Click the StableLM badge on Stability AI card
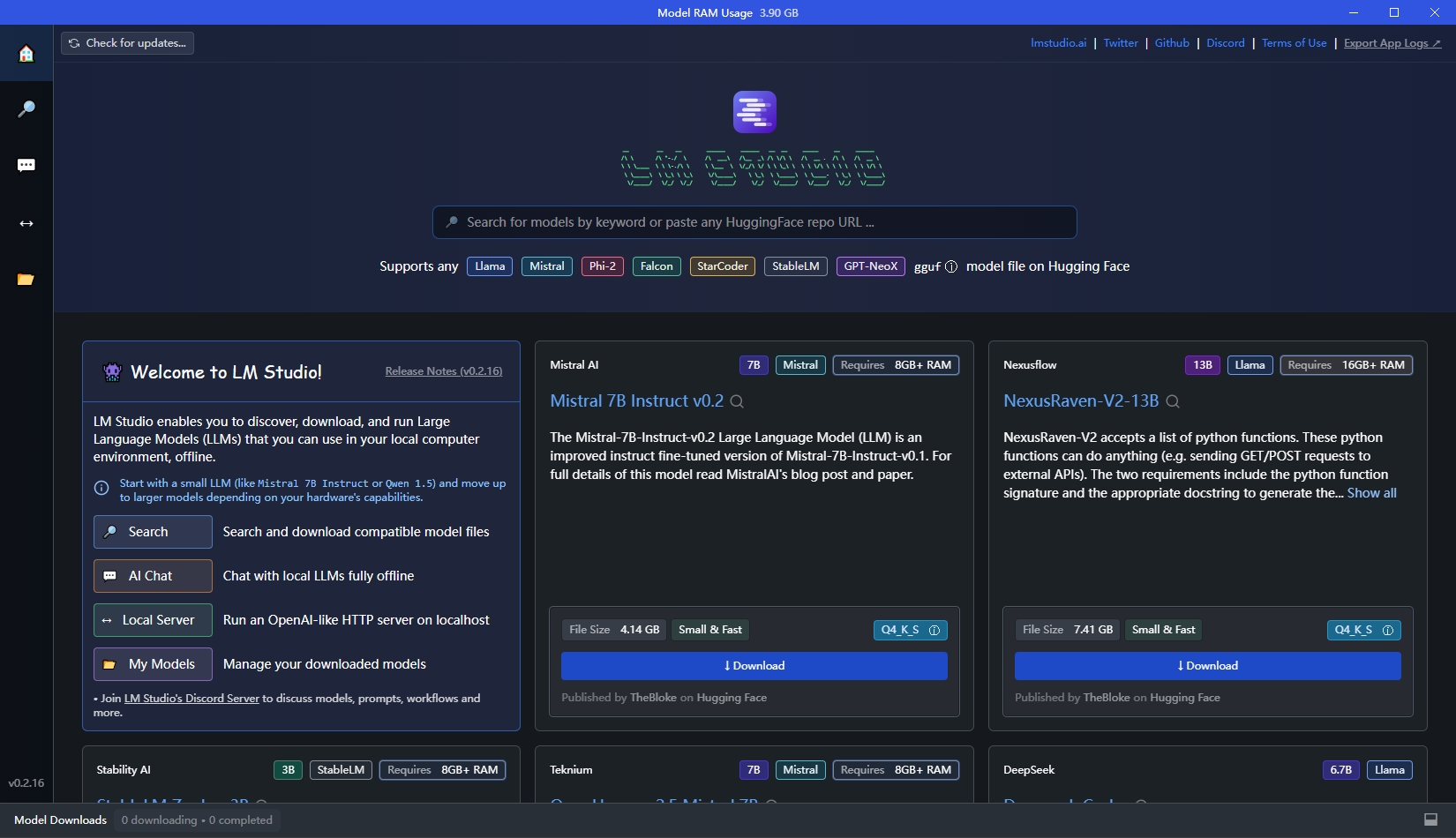The height and width of the screenshot is (838, 1456). (341, 770)
